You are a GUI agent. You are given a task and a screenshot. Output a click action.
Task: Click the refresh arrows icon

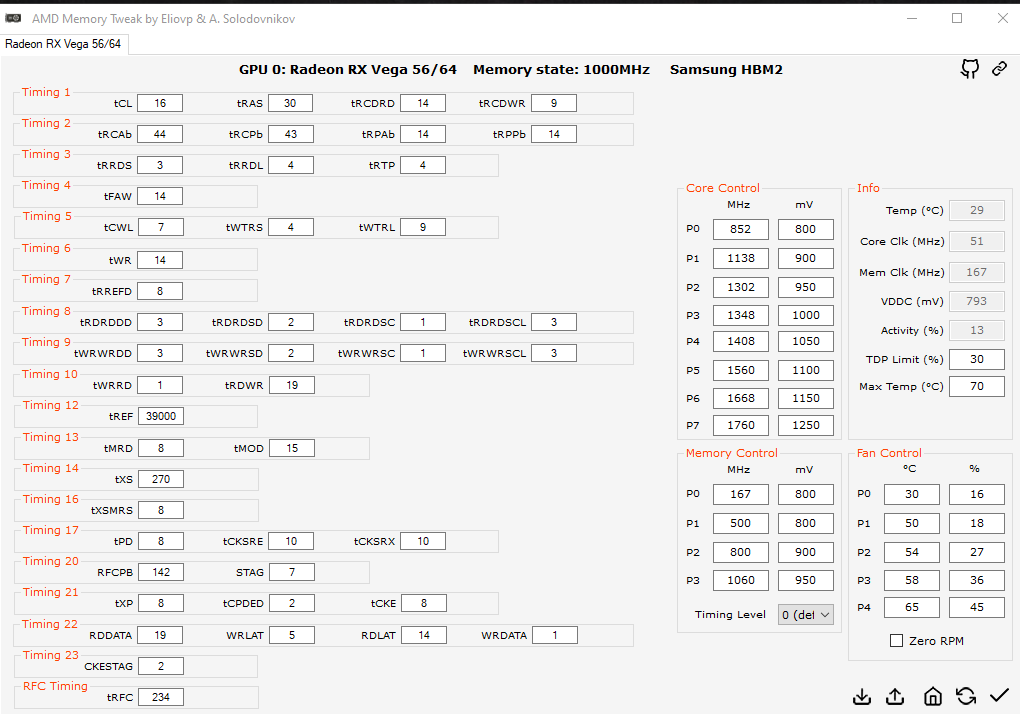(966, 696)
